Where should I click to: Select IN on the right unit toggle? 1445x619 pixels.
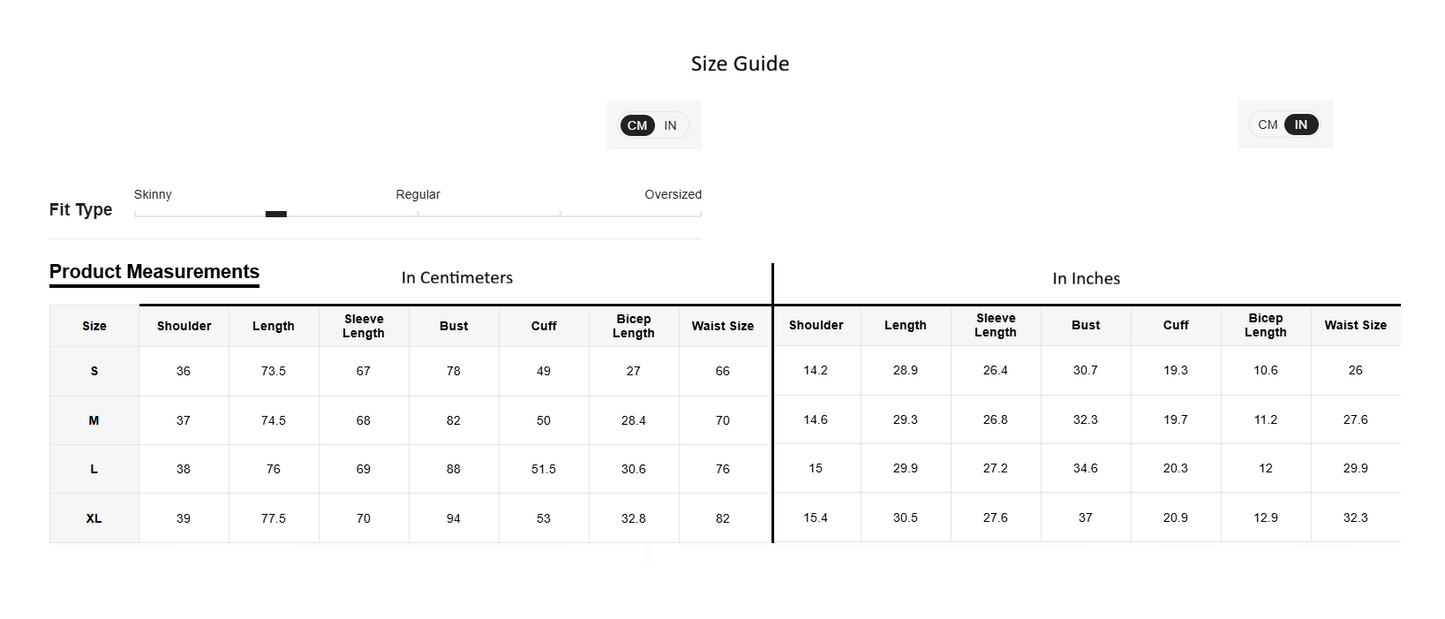(1301, 125)
